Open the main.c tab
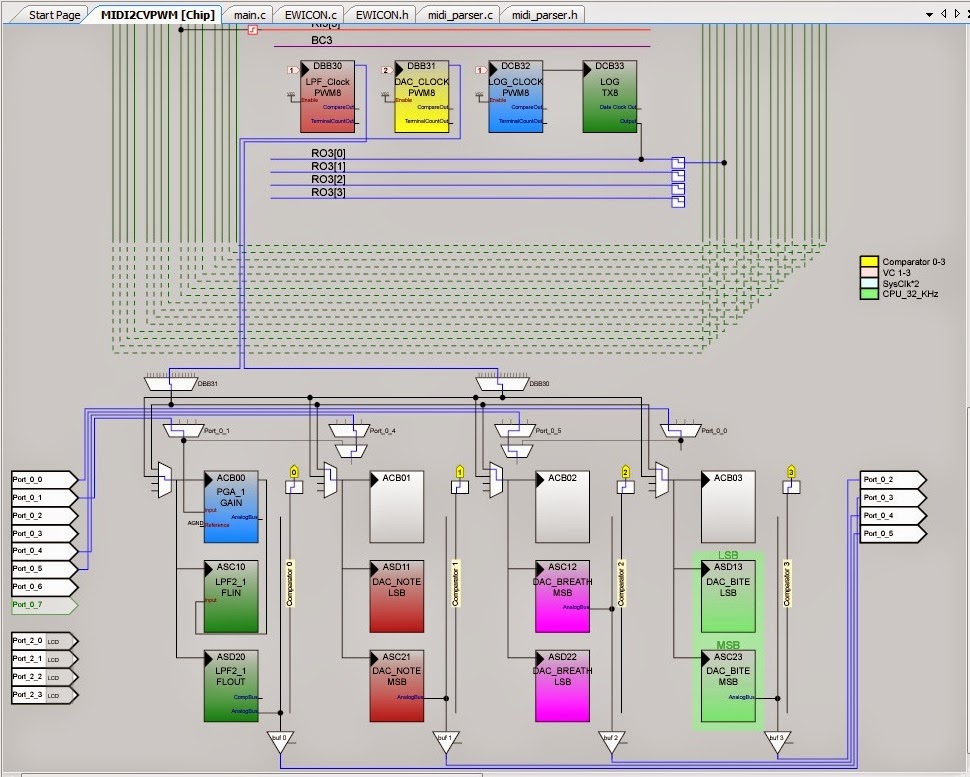Screen dimensions: 970x777 249,15
